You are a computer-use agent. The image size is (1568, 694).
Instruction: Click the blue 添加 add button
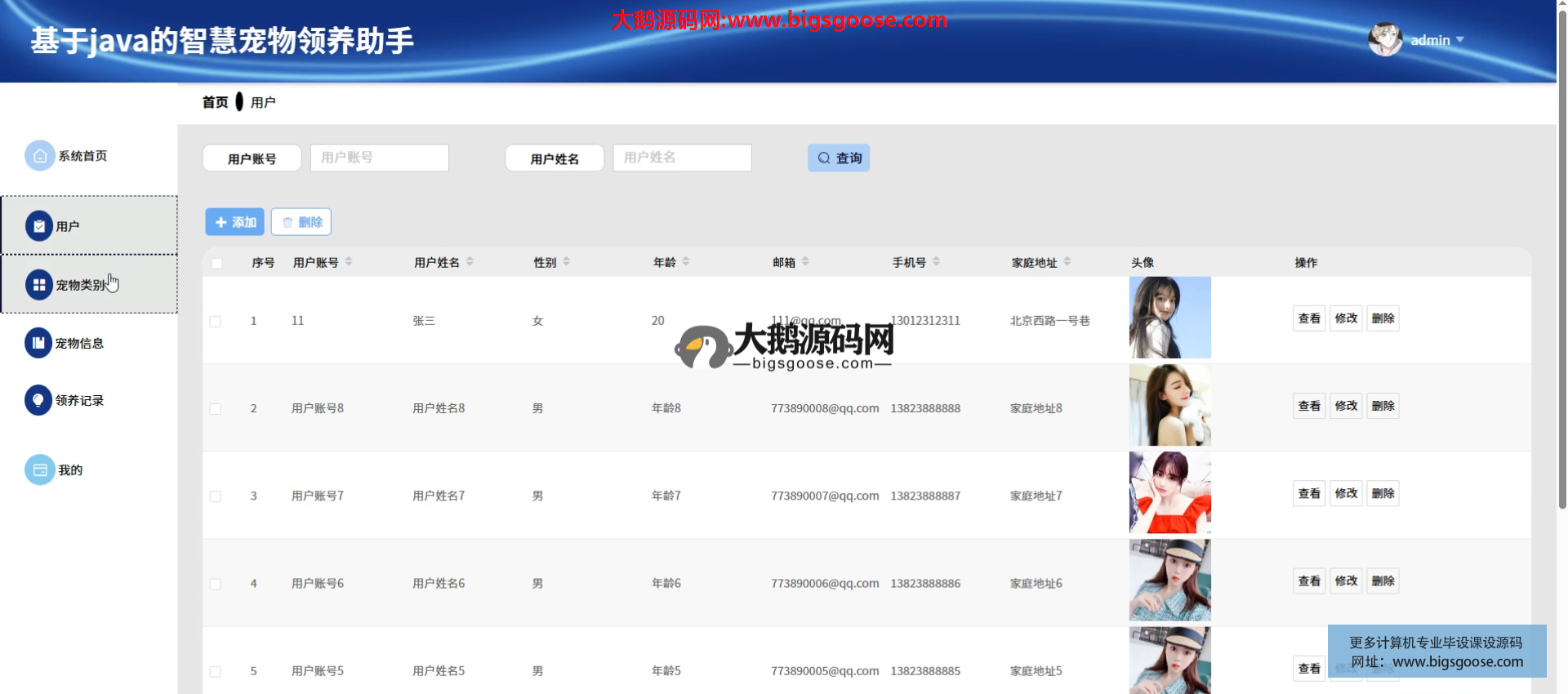[234, 222]
